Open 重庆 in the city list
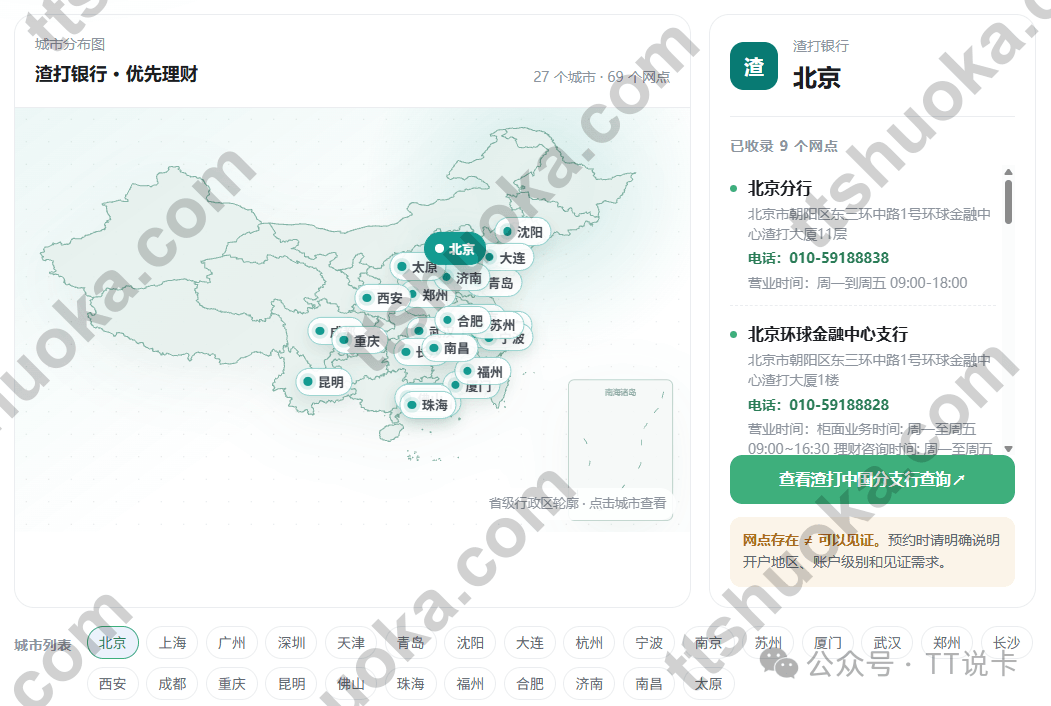Viewport: 1051px width, 706px height. pos(232,684)
